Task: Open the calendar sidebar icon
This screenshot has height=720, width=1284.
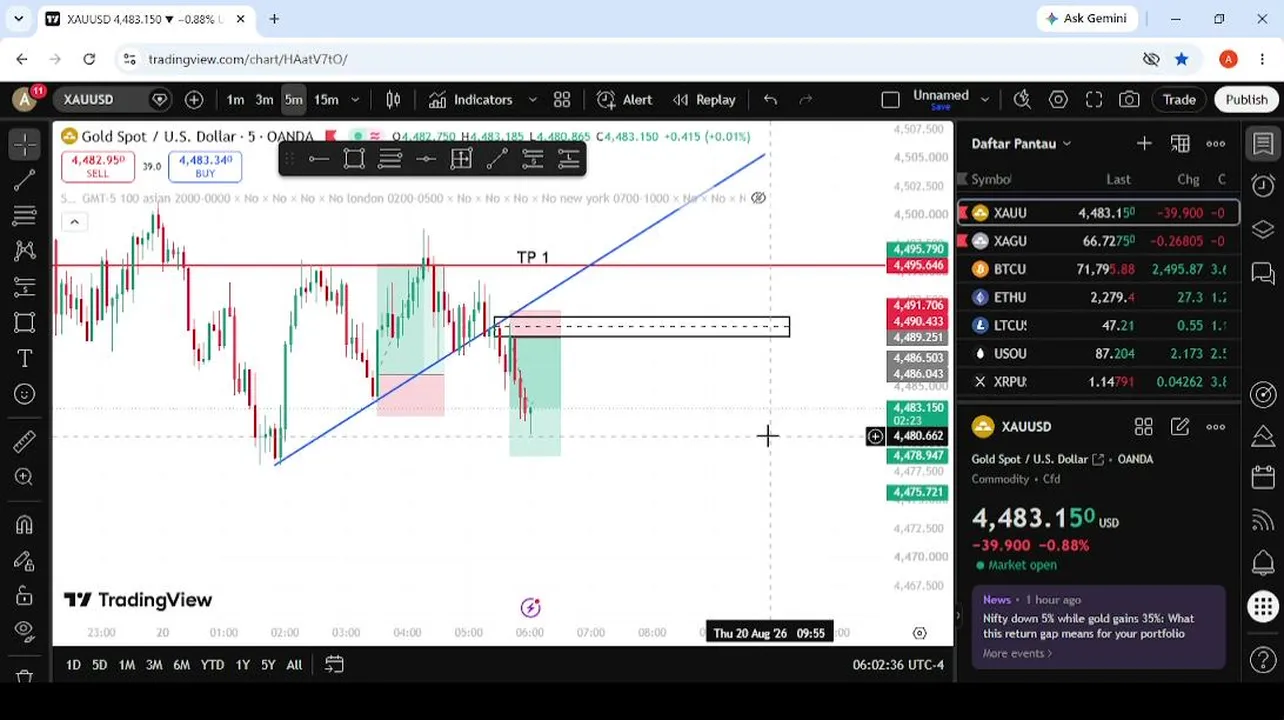Action: [x=1263, y=477]
